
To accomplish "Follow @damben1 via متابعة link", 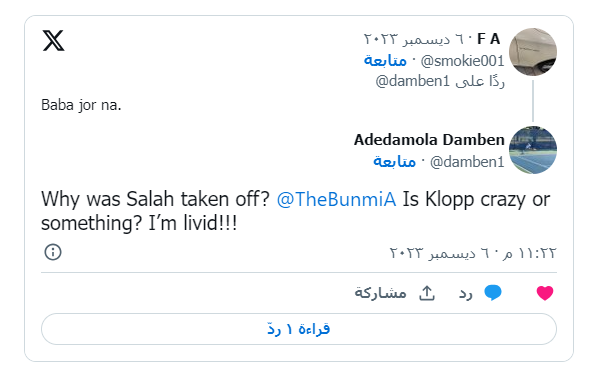I will [394, 162].
